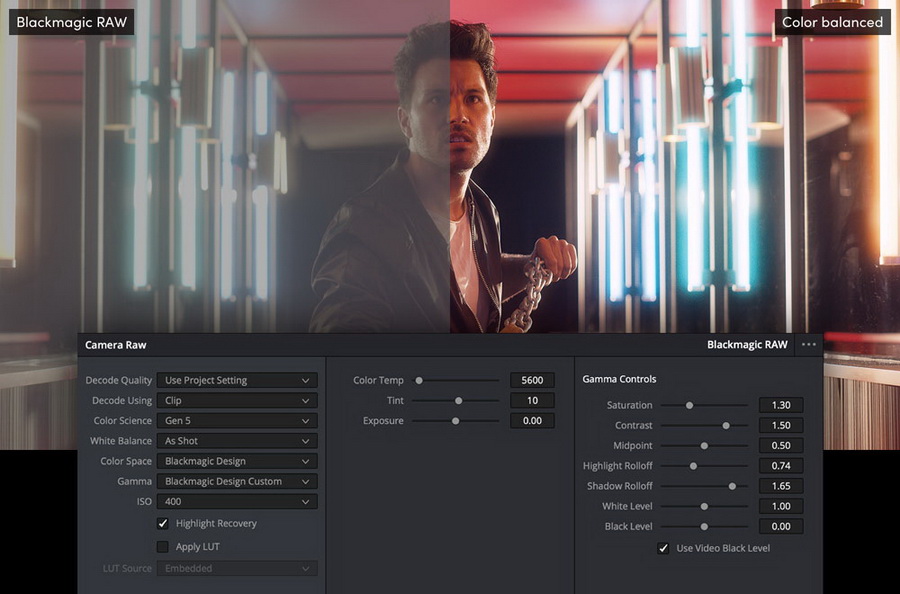
Task: Open the ISO 400 dropdown
Action: click(x=237, y=502)
